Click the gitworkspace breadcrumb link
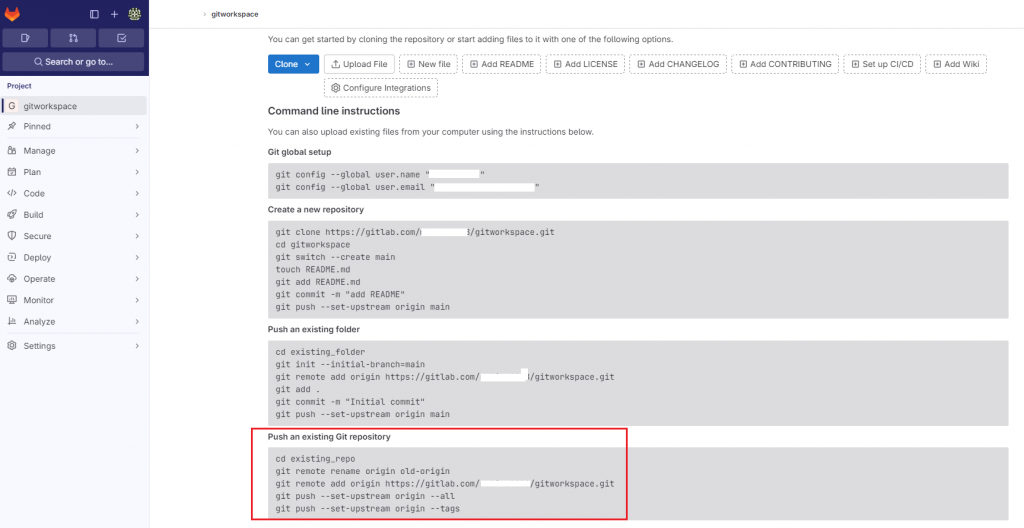1024x528 pixels. pos(234,14)
